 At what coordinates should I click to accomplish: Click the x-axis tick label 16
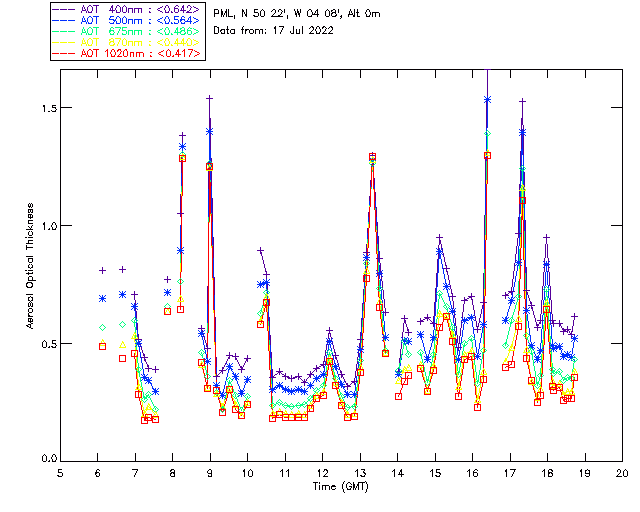(x=472, y=473)
